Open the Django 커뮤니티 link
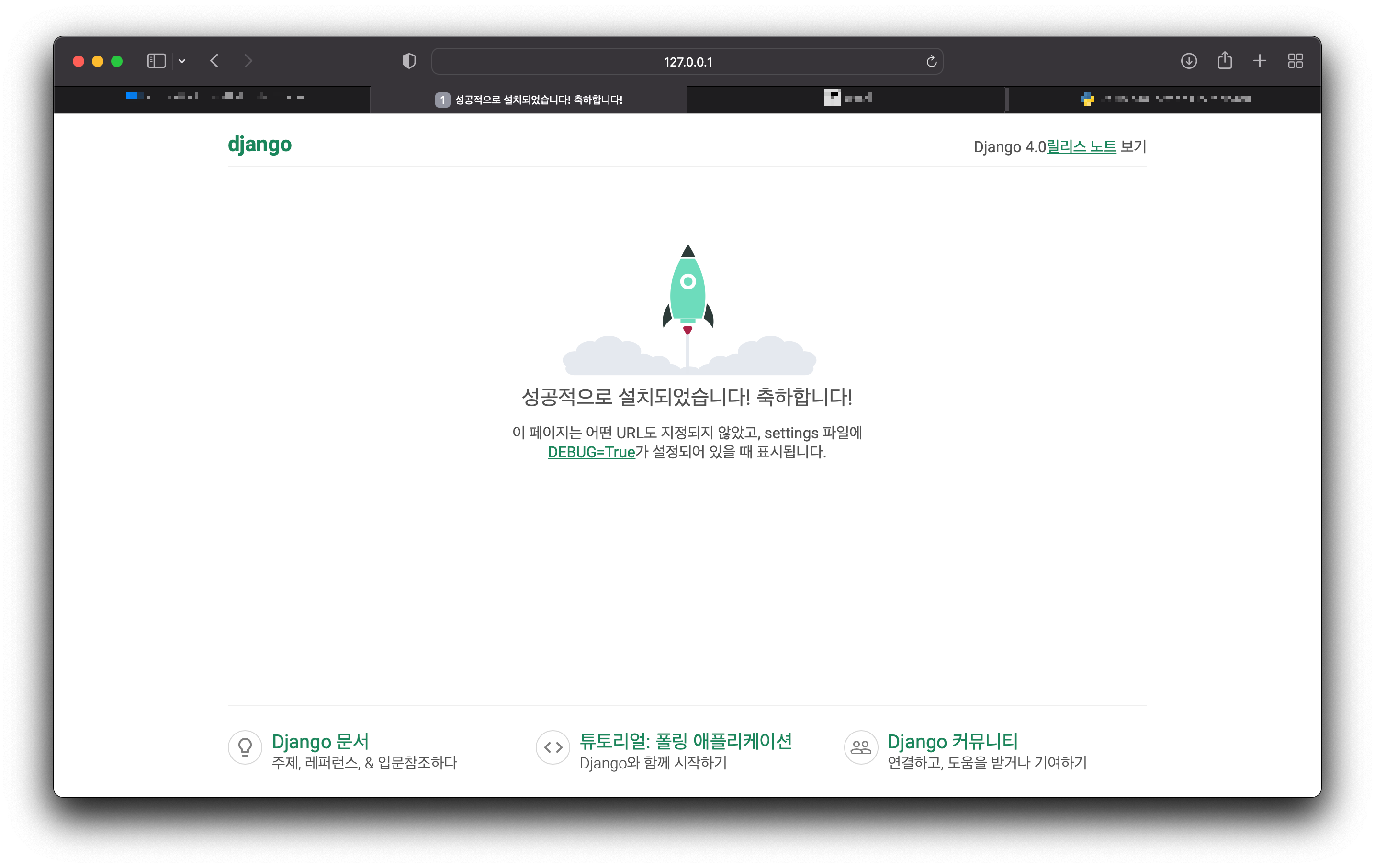 (952, 741)
